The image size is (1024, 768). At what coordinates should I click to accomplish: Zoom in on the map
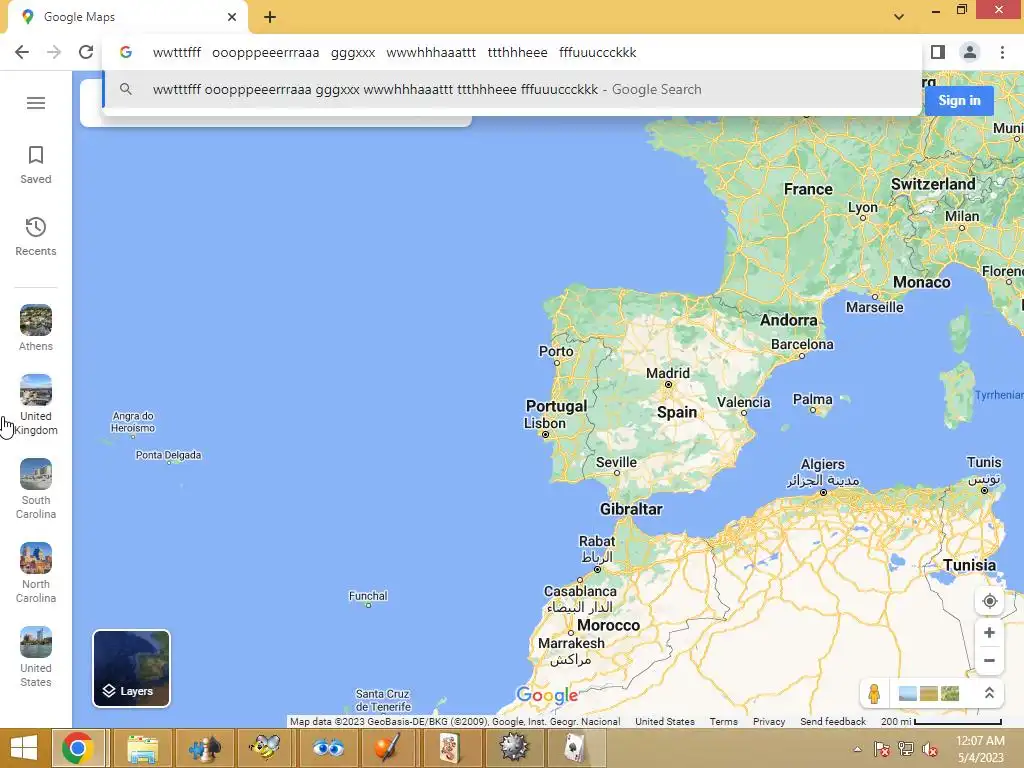pos(989,633)
